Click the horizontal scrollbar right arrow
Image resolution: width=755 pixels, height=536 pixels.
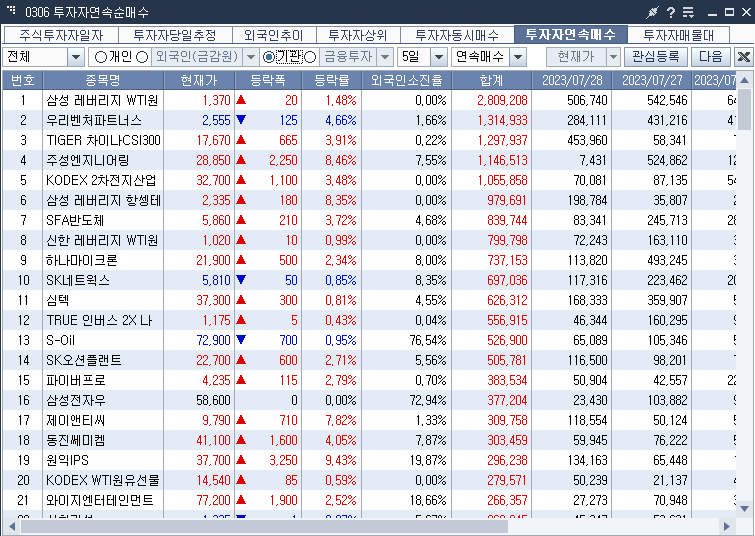(x=727, y=526)
